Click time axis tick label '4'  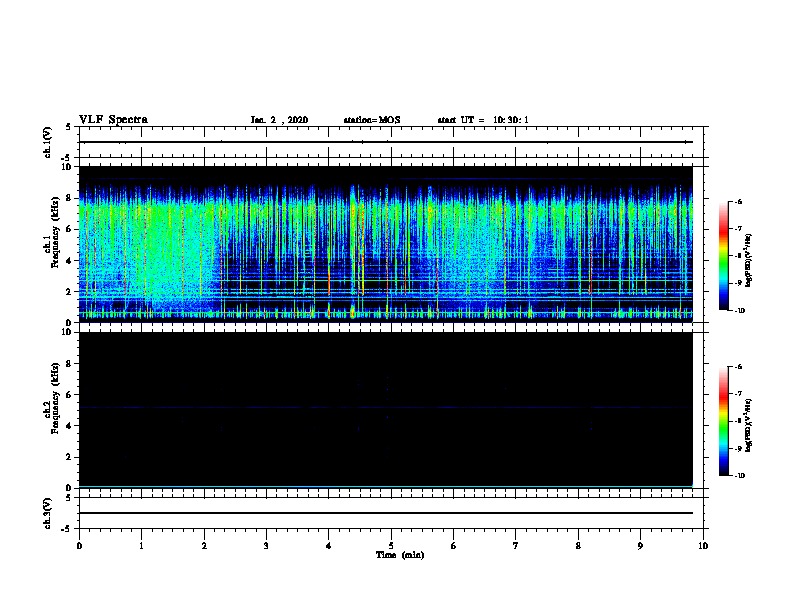pos(329,546)
